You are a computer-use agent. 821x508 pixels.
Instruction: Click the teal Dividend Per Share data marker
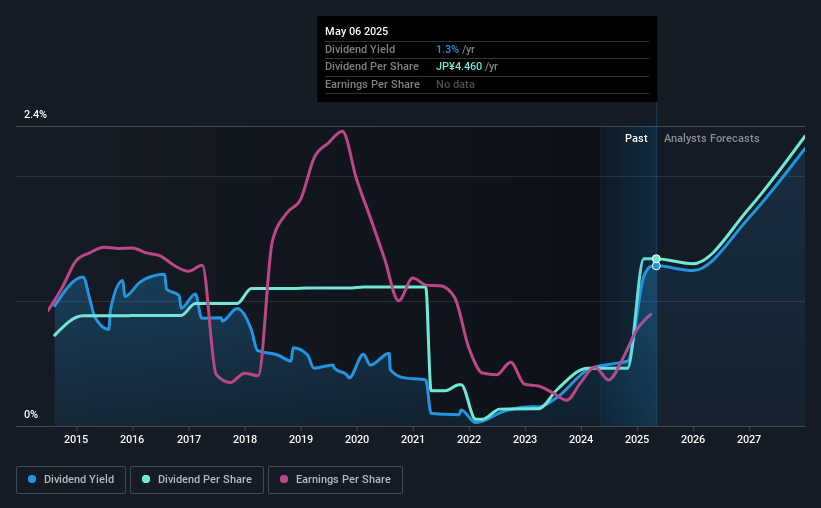pyautogui.click(x=656, y=259)
